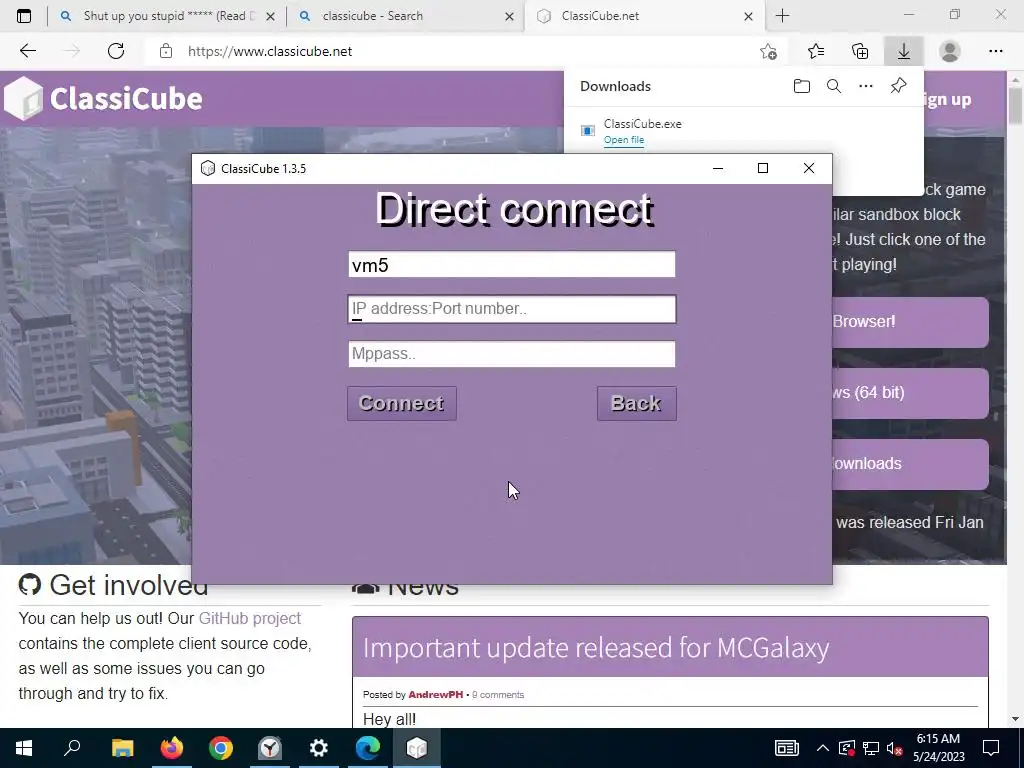Open the tab actions menu icon
Viewport: 1024px width, 768px height.
pyautogui.click(x=24, y=16)
